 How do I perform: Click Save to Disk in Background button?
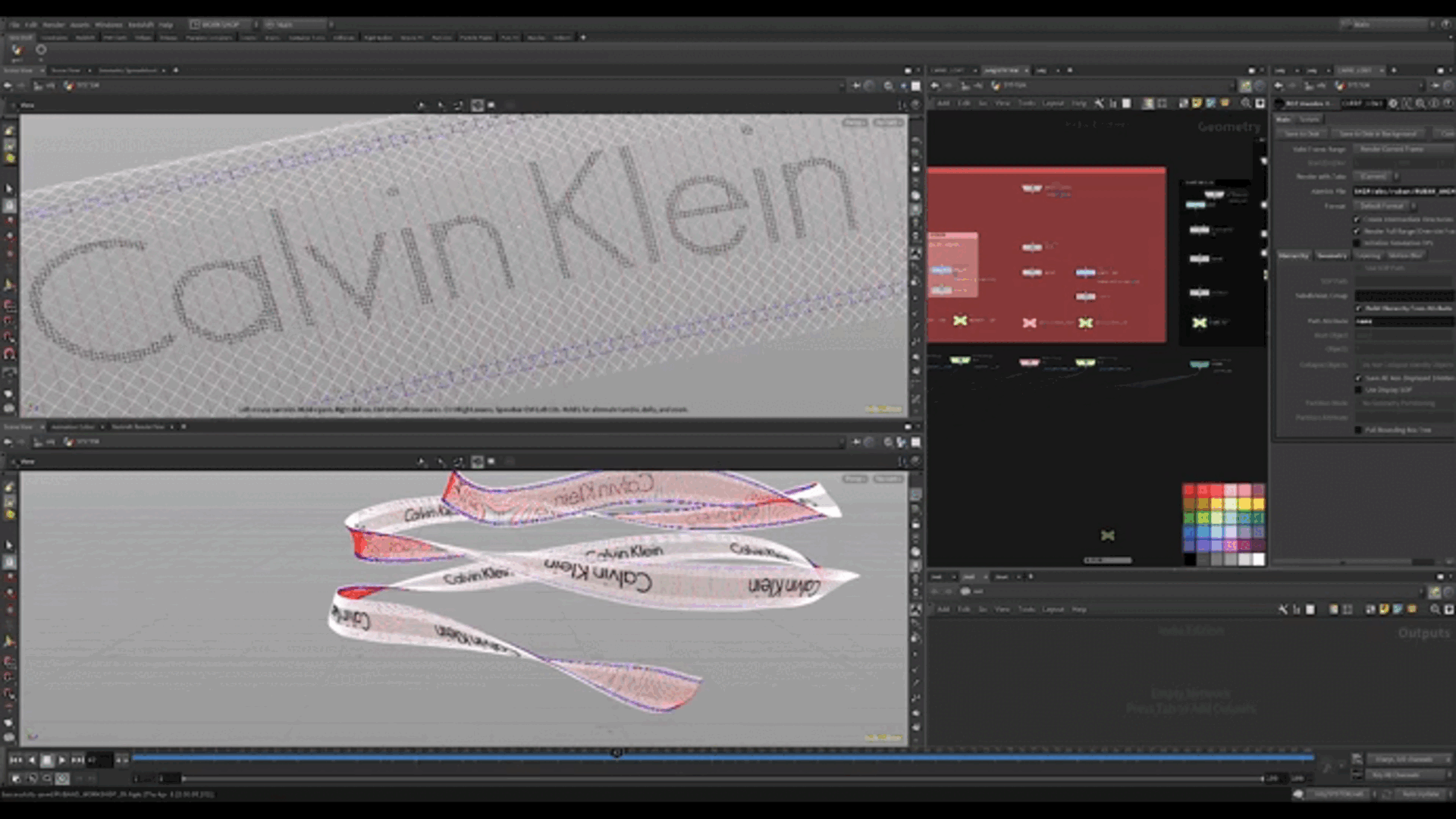pos(1377,133)
